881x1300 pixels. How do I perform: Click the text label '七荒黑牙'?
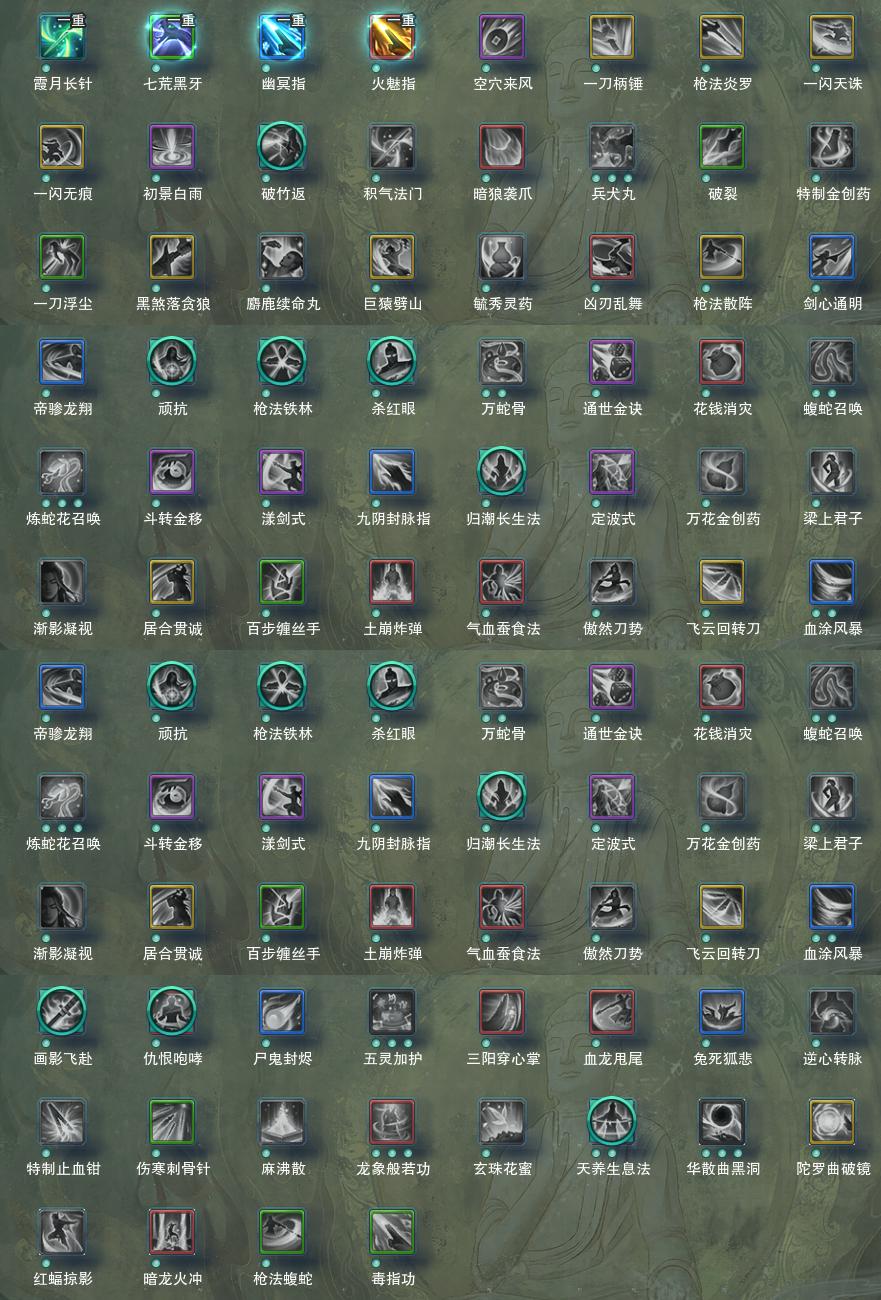tap(173, 84)
